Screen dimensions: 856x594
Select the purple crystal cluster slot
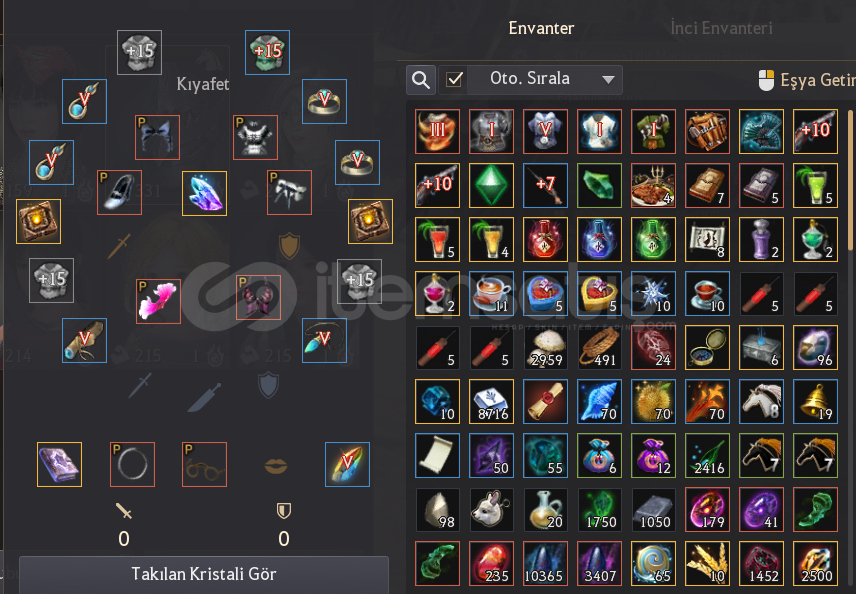[204, 193]
